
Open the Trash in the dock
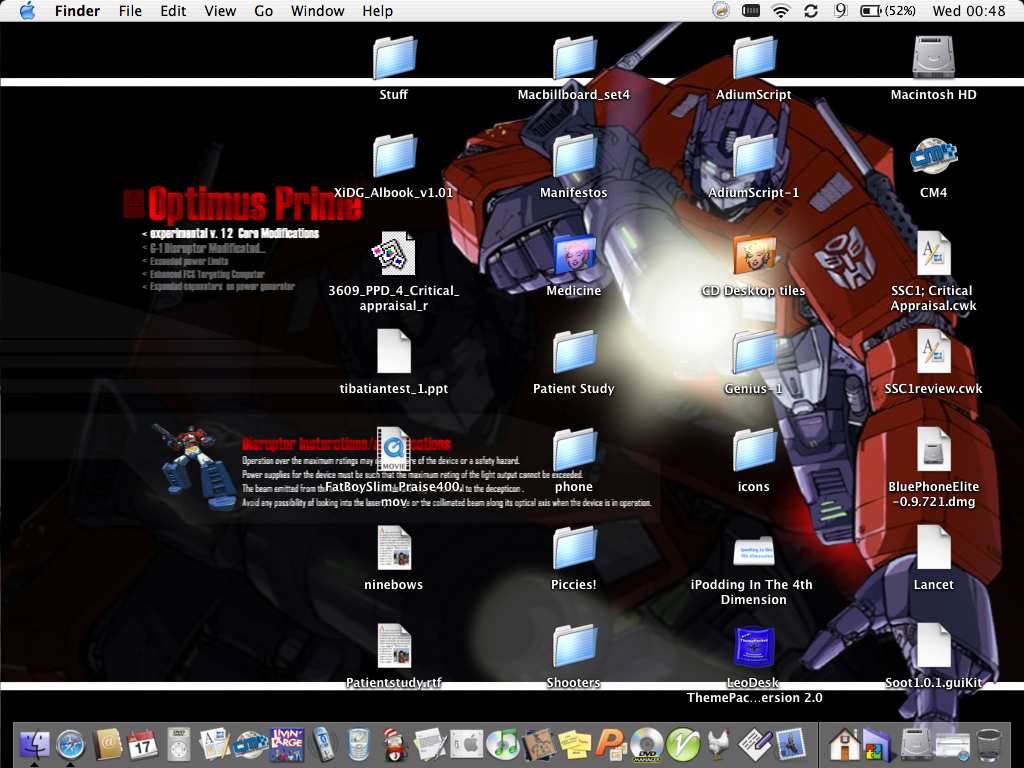(x=989, y=743)
